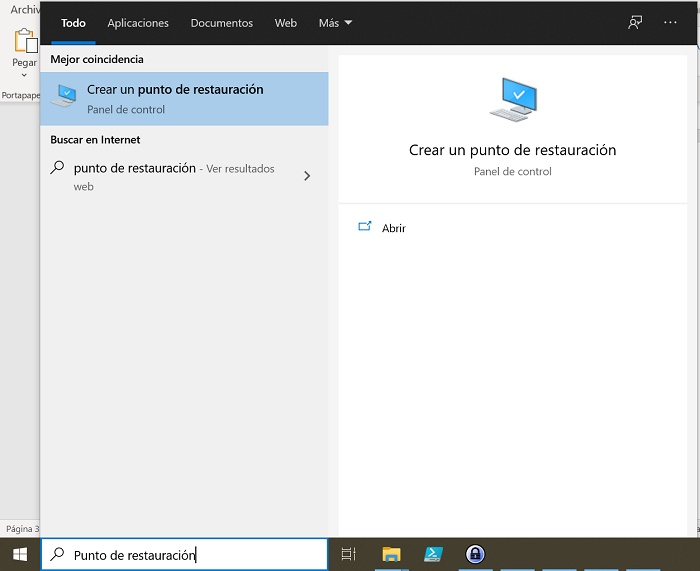Screen dimensions: 700x571
Task: Click the padlock app icon on taskbar
Action: click(476, 554)
